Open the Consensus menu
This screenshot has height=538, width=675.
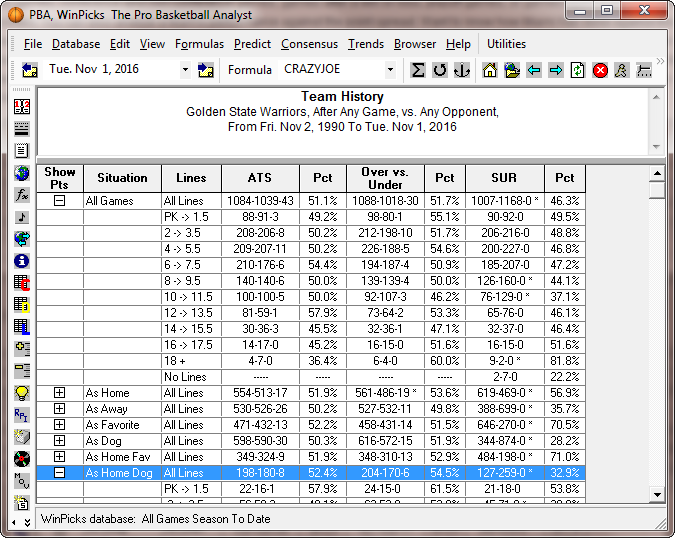click(310, 44)
